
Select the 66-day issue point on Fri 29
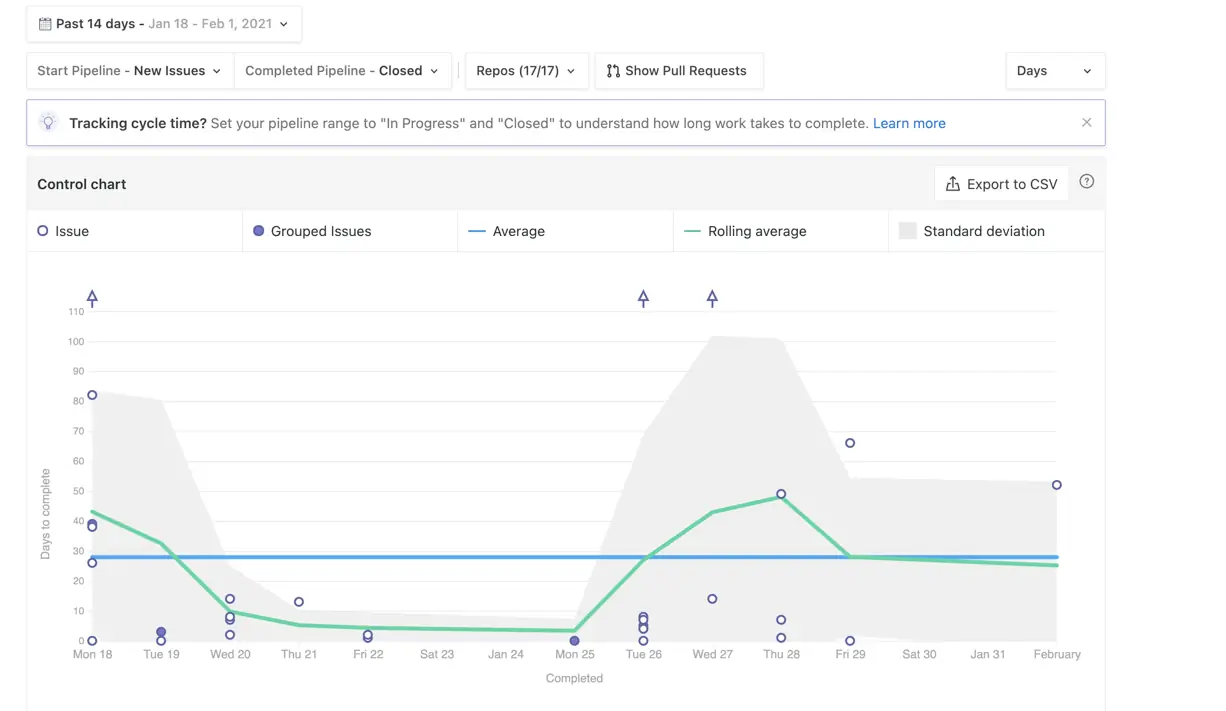[x=850, y=443]
